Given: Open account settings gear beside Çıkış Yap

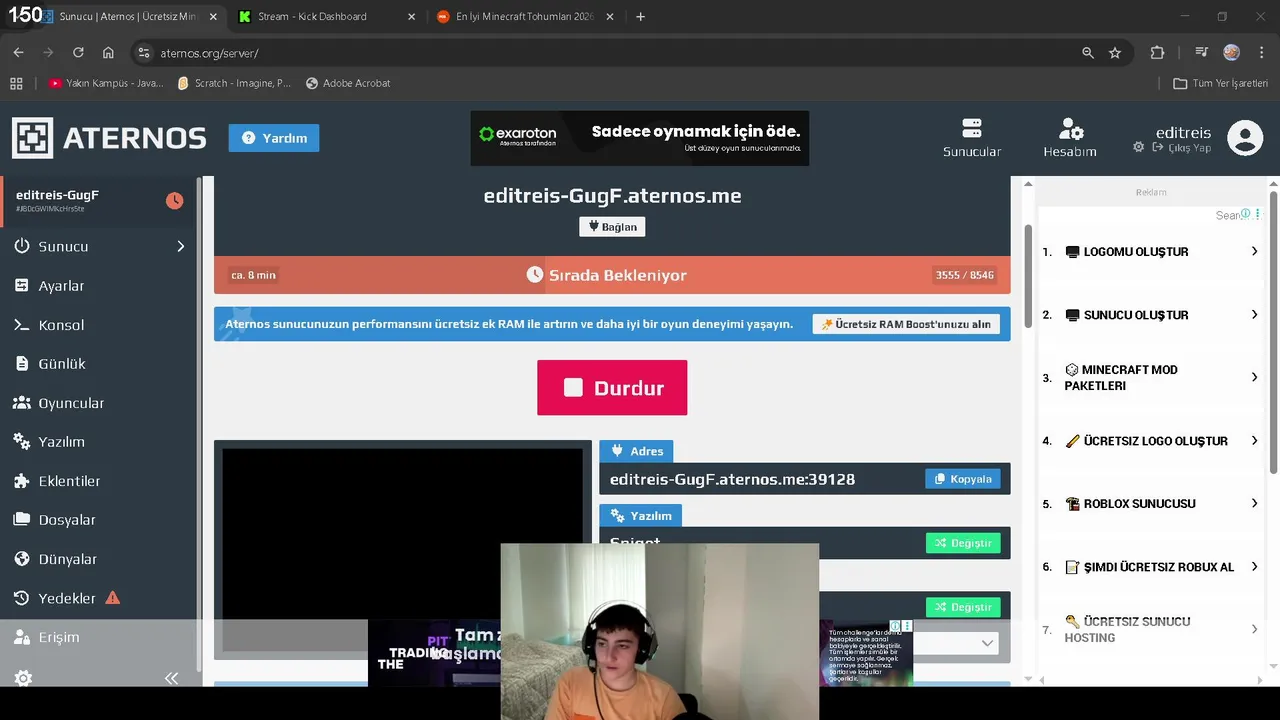Looking at the screenshot, I should point(1138,147).
